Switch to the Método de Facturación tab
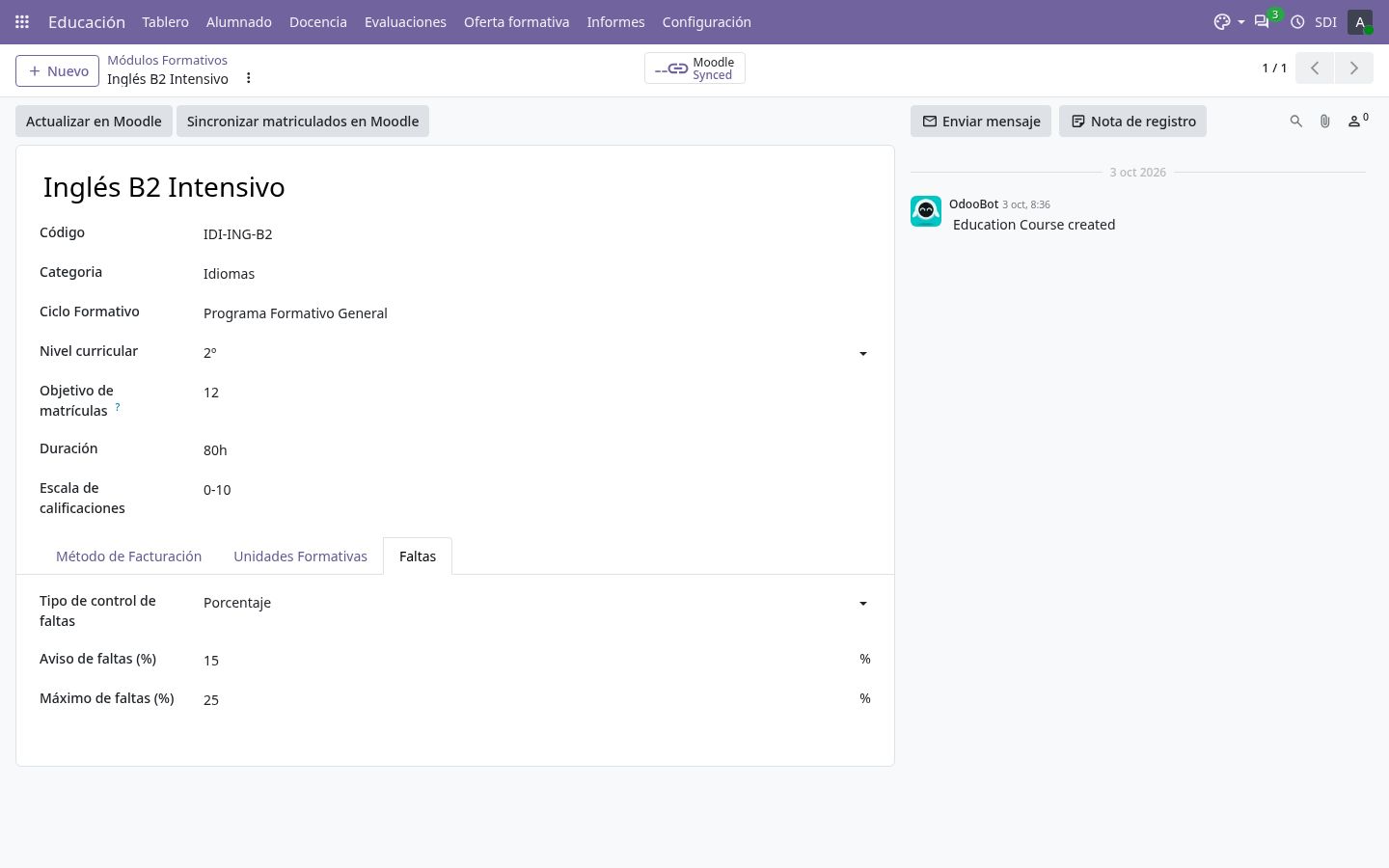This screenshot has width=1389, height=868. coord(129,556)
